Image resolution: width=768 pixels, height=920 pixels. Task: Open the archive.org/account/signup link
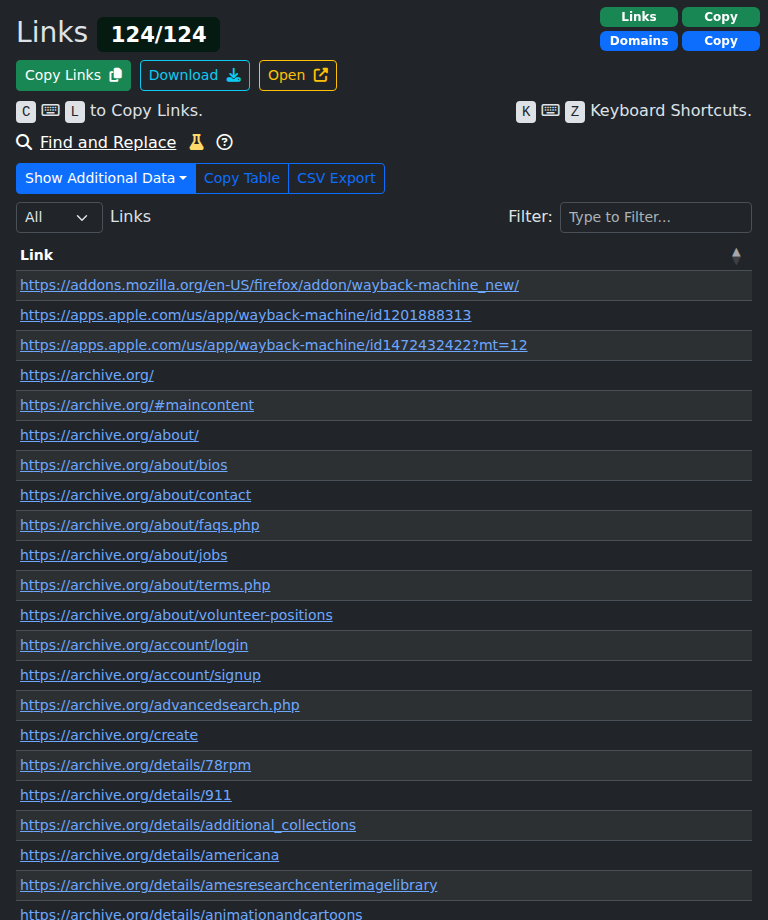tap(140, 675)
